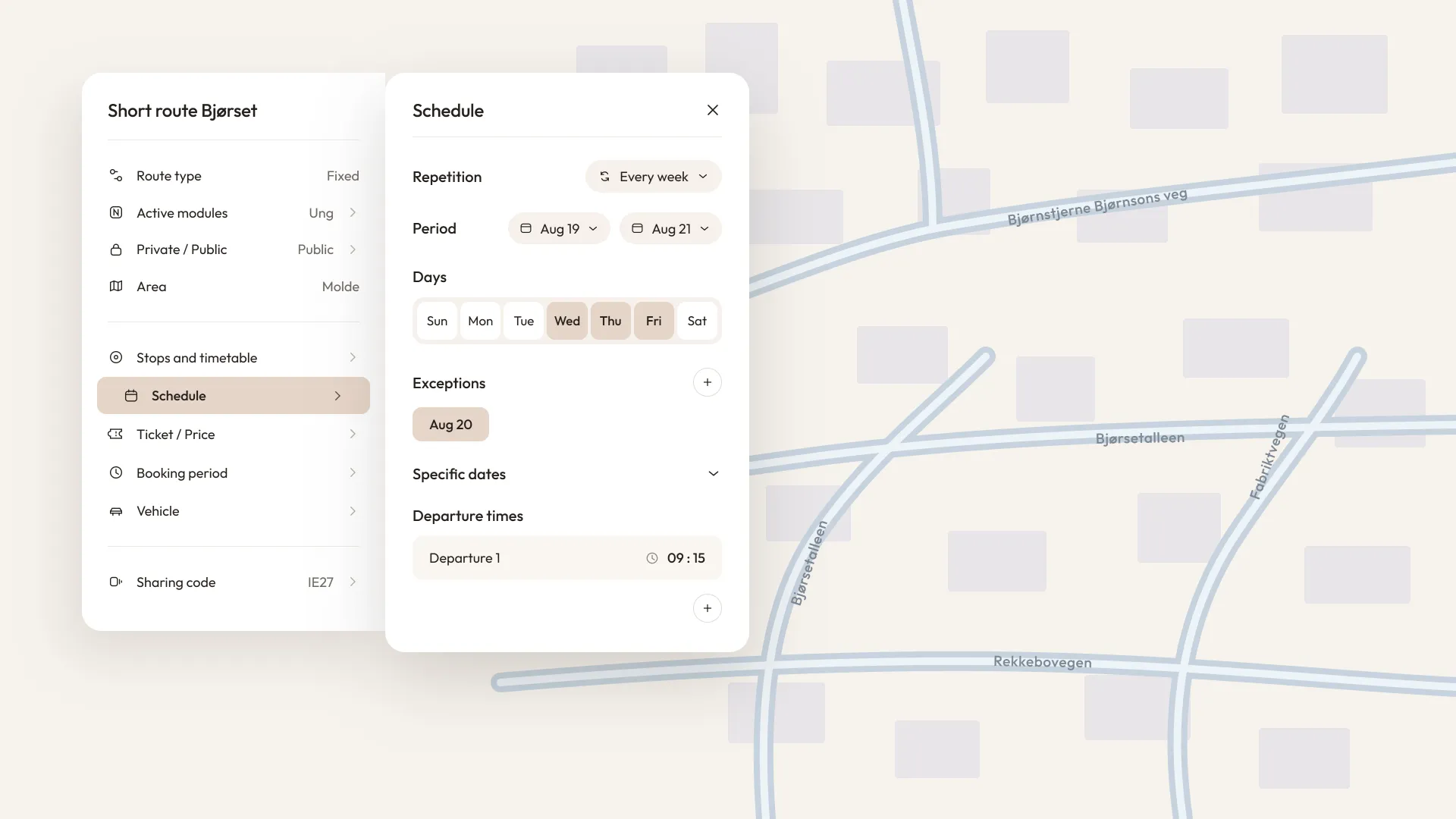
Task: Click the Private / Public row label
Action: (182, 249)
